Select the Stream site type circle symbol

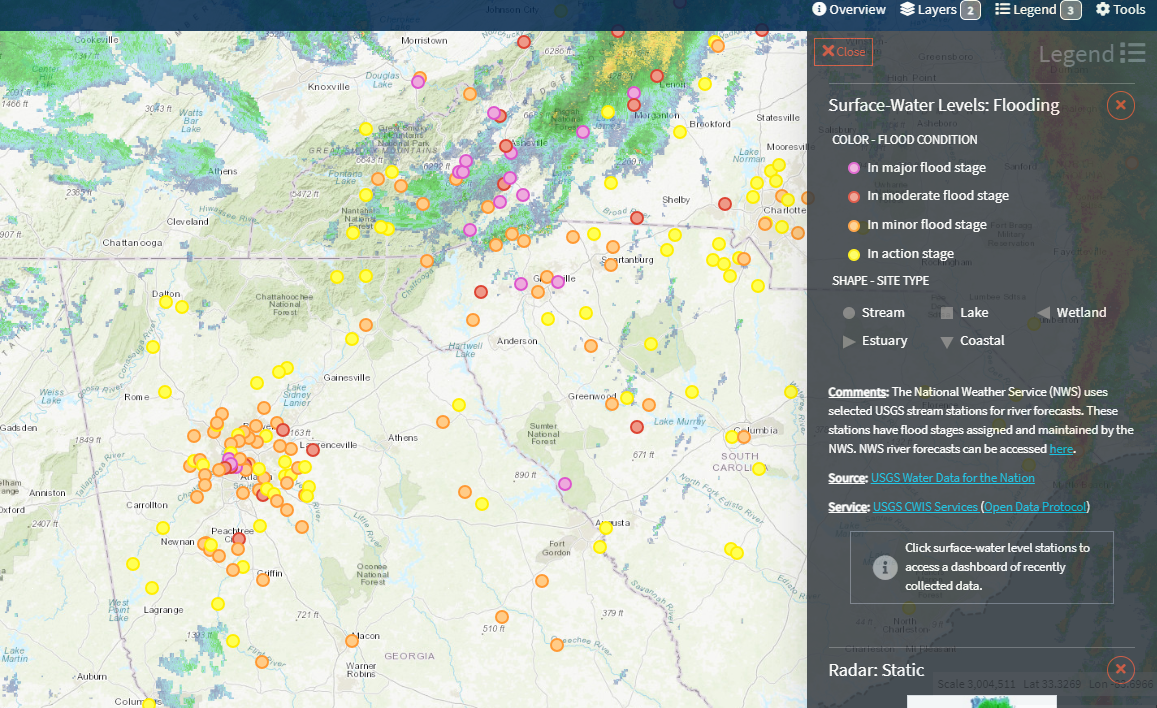[847, 312]
